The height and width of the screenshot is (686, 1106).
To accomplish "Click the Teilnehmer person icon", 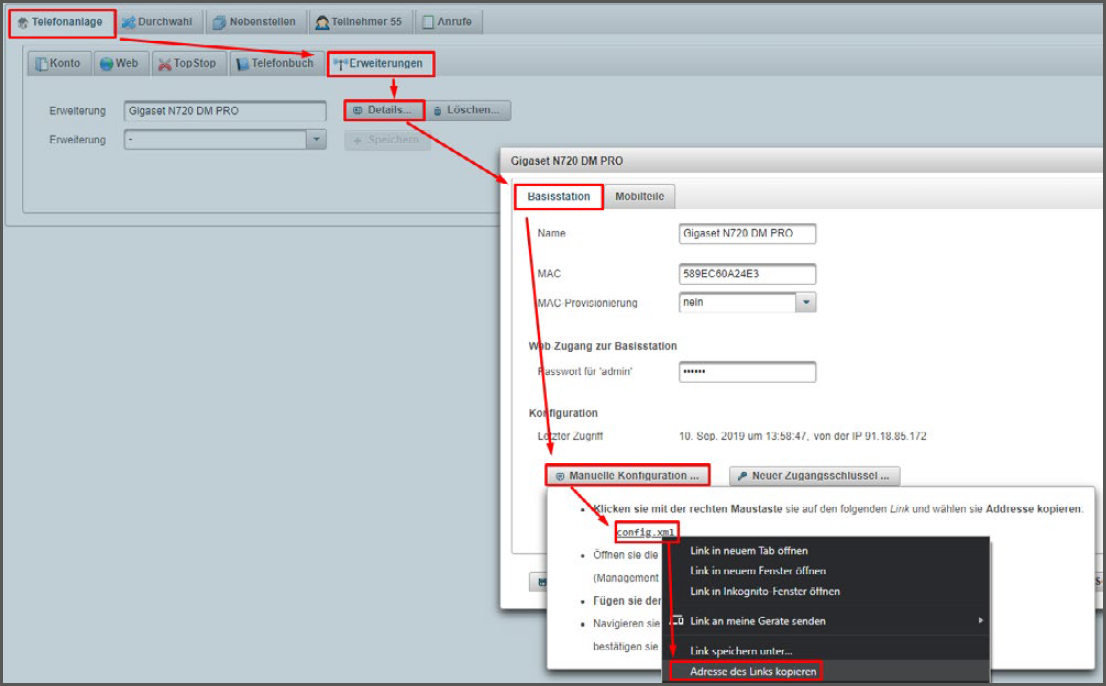I will pos(322,23).
